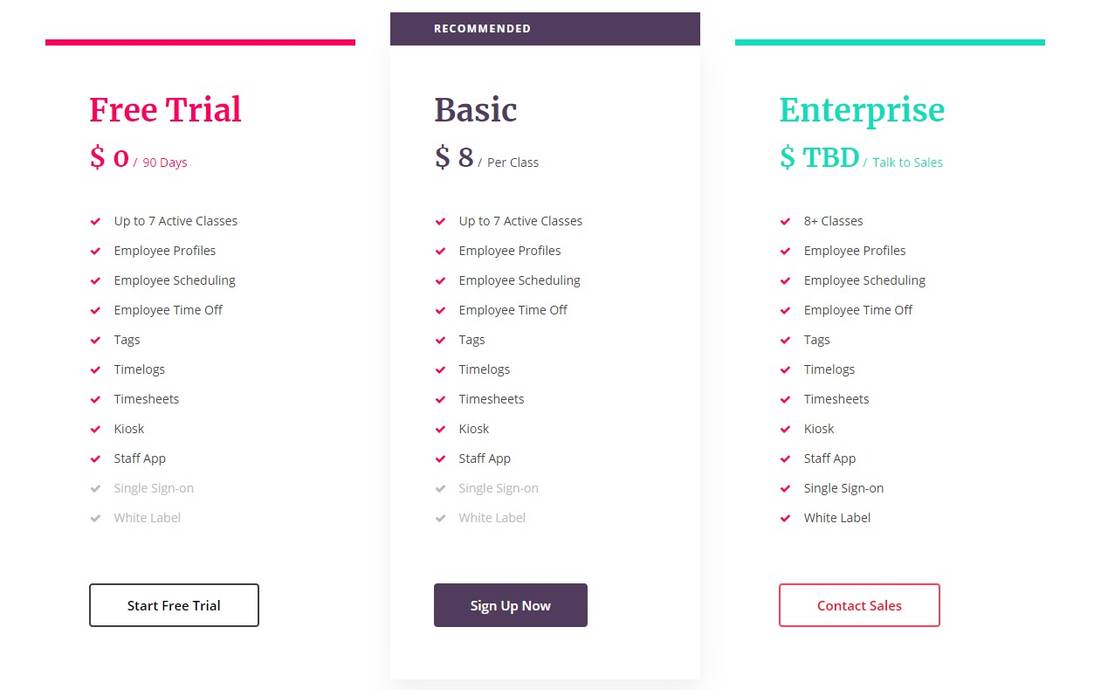Select the checkmark next to Tags under Basic
Viewport: 1108px width, 690px height.
(x=440, y=340)
